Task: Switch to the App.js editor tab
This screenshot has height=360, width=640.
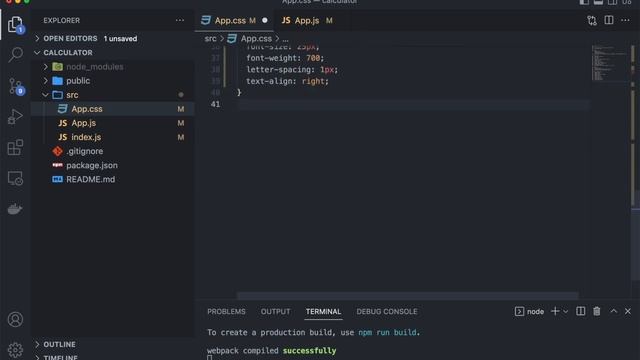Action: (307, 20)
